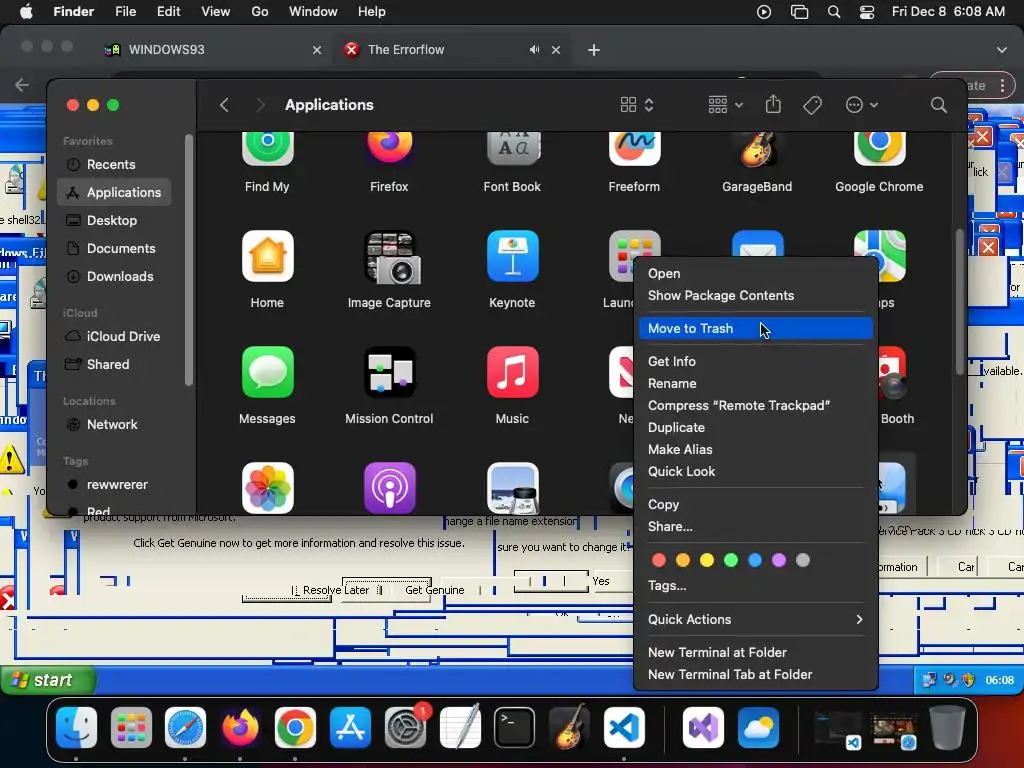Select the Freeform app icon
The width and height of the screenshot is (1024, 768).
tap(634, 148)
